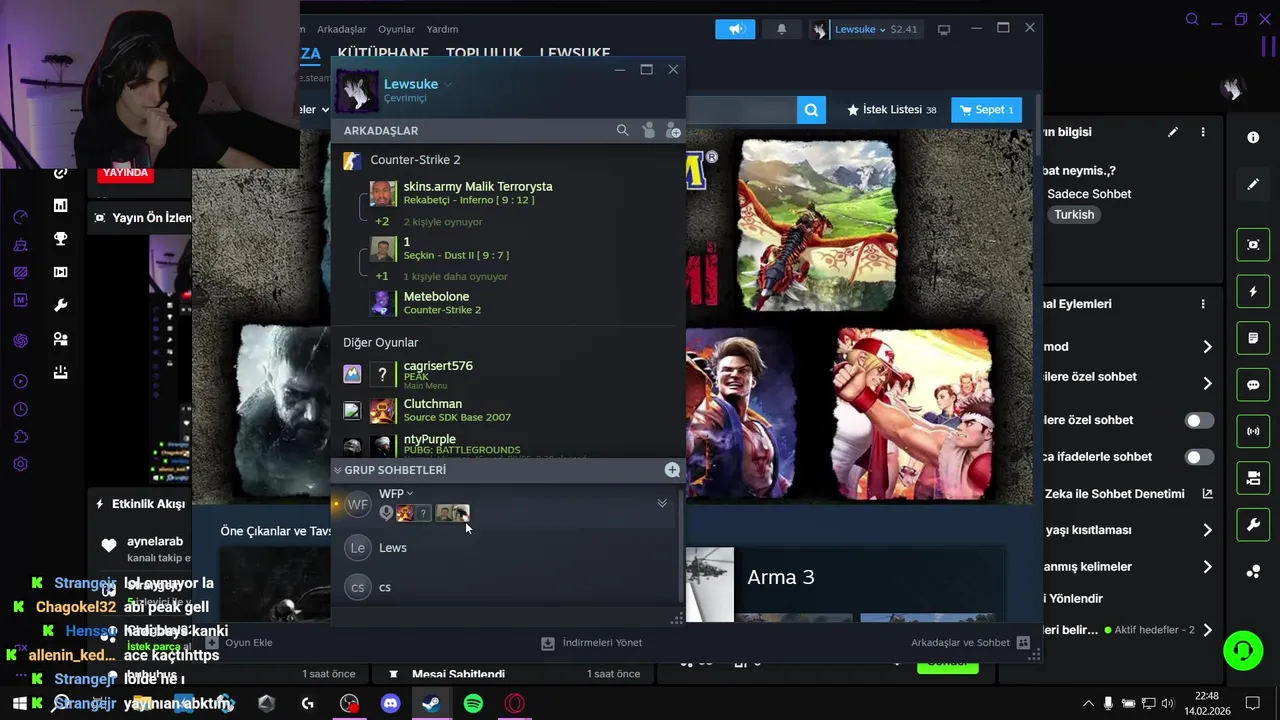Click the store search magnifier button
The height and width of the screenshot is (720, 1280).
[811, 110]
